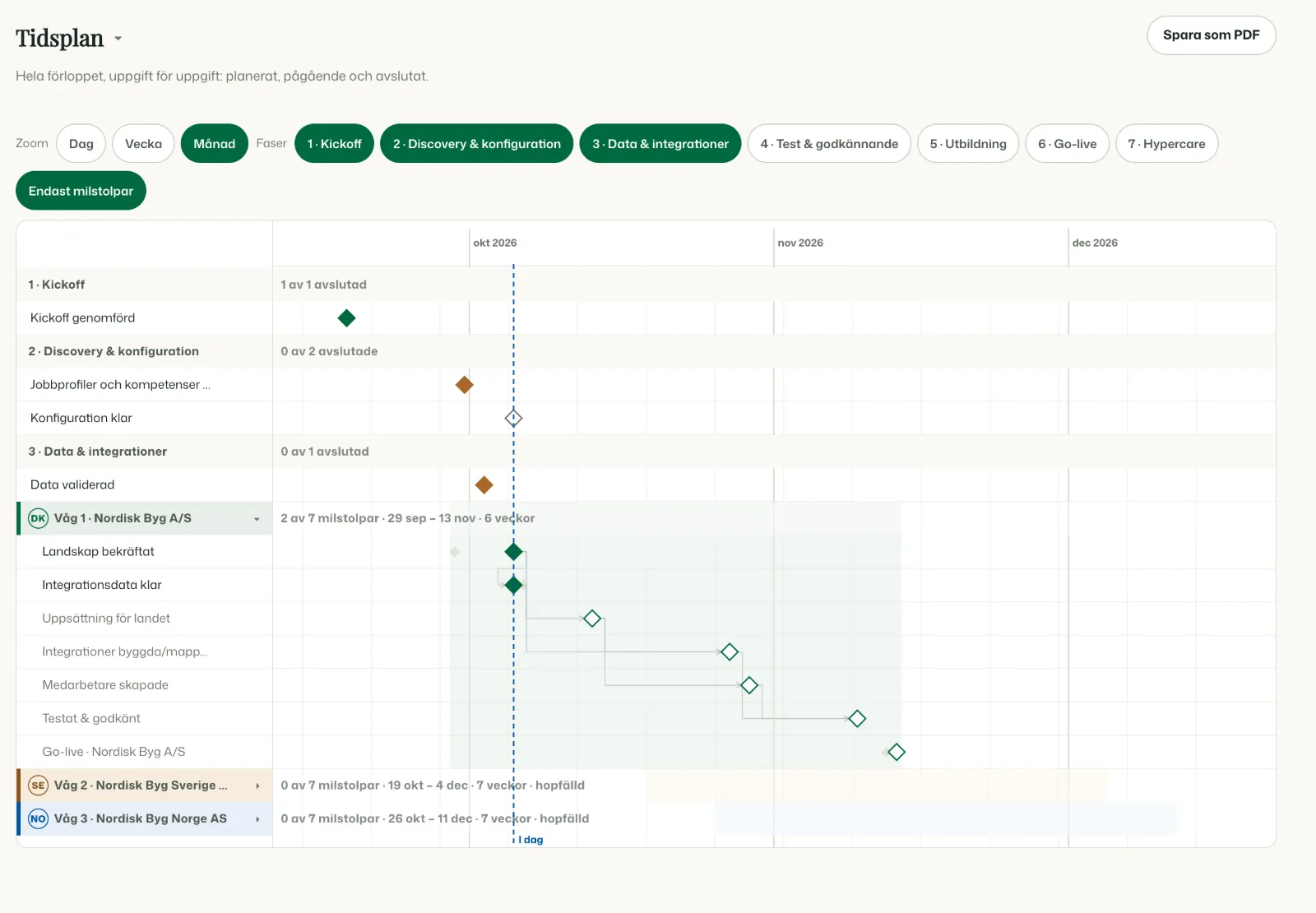1316x913 pixels.
Task: Select the Konfiguration klar task row label
Action: click(x=81, y=418)
